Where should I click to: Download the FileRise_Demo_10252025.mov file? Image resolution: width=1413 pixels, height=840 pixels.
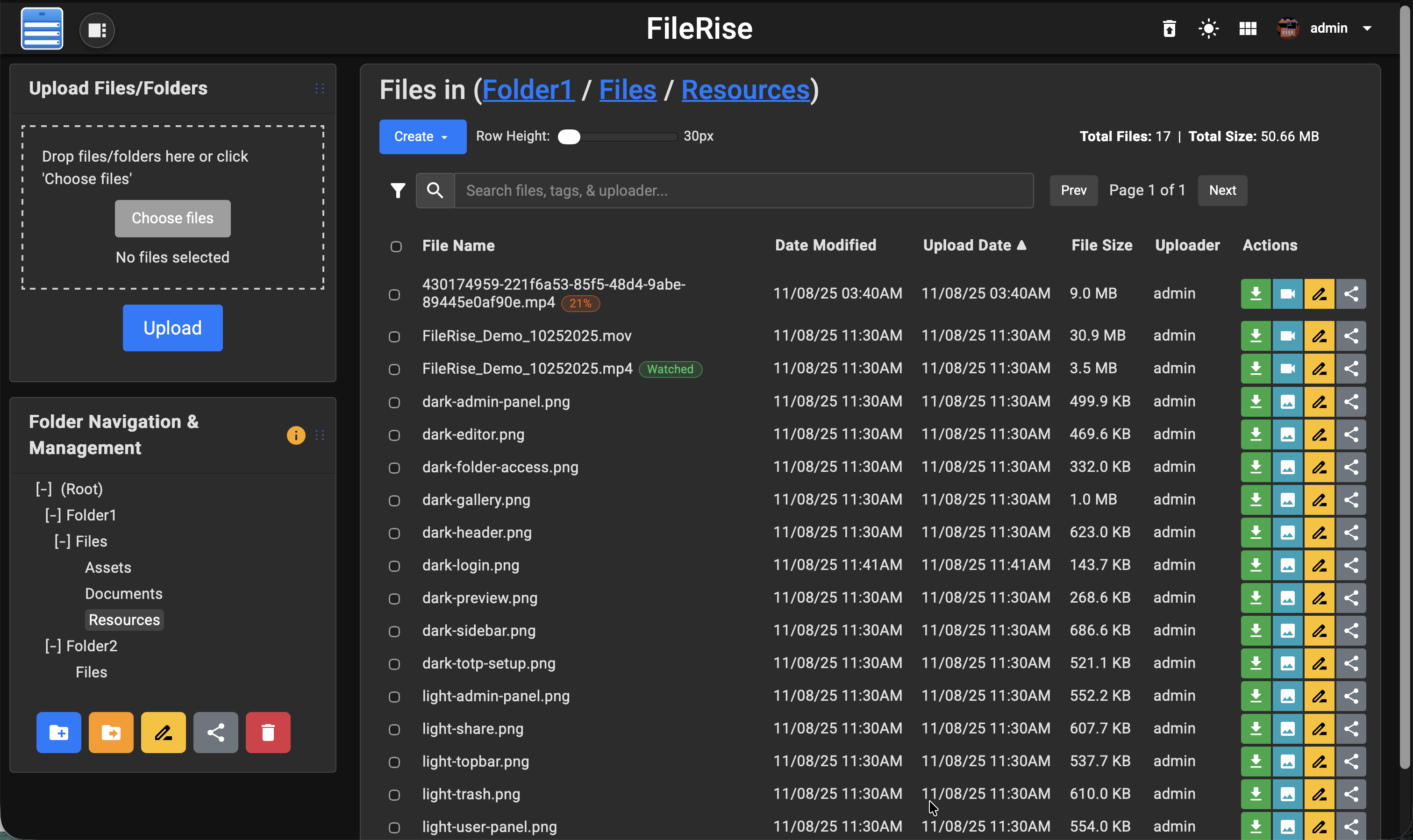1256,335
